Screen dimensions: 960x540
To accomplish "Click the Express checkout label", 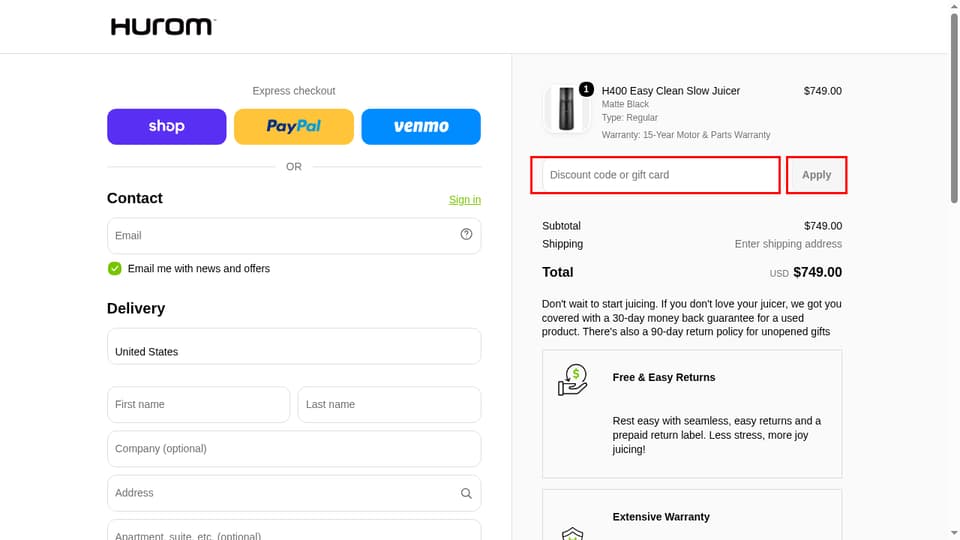I will click(294, 91).
